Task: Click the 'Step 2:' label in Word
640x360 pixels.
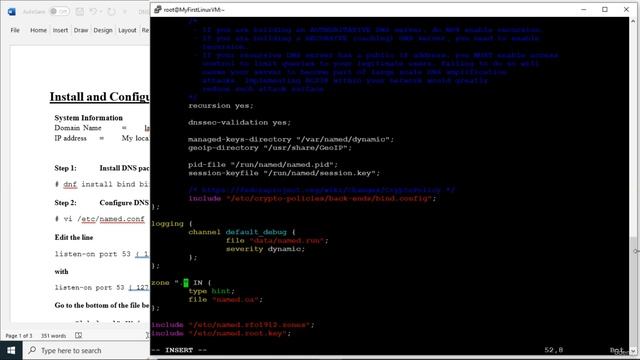Action: click(66, 203)
